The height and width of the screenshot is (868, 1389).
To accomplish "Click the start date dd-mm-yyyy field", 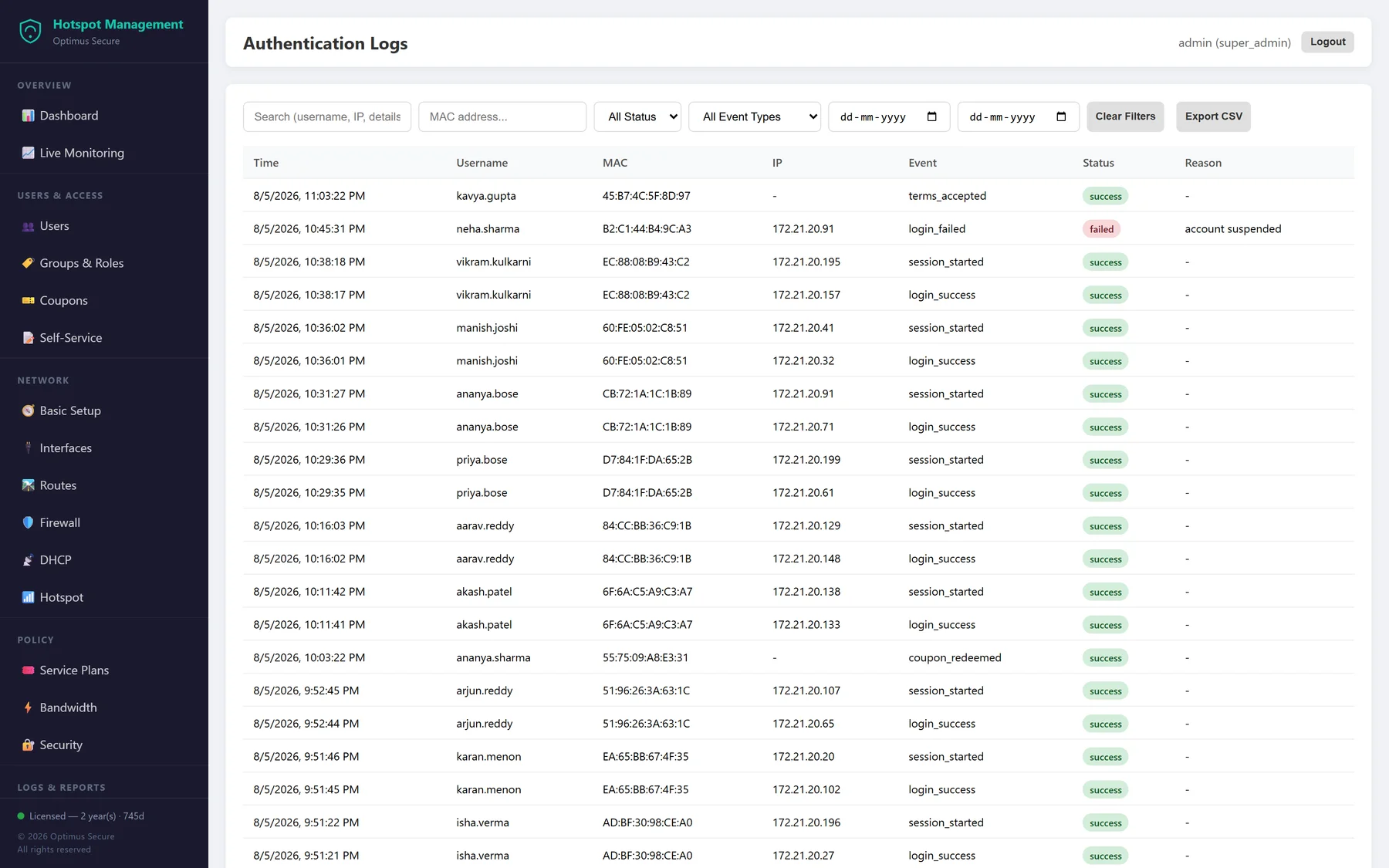I will coord(889,117).
